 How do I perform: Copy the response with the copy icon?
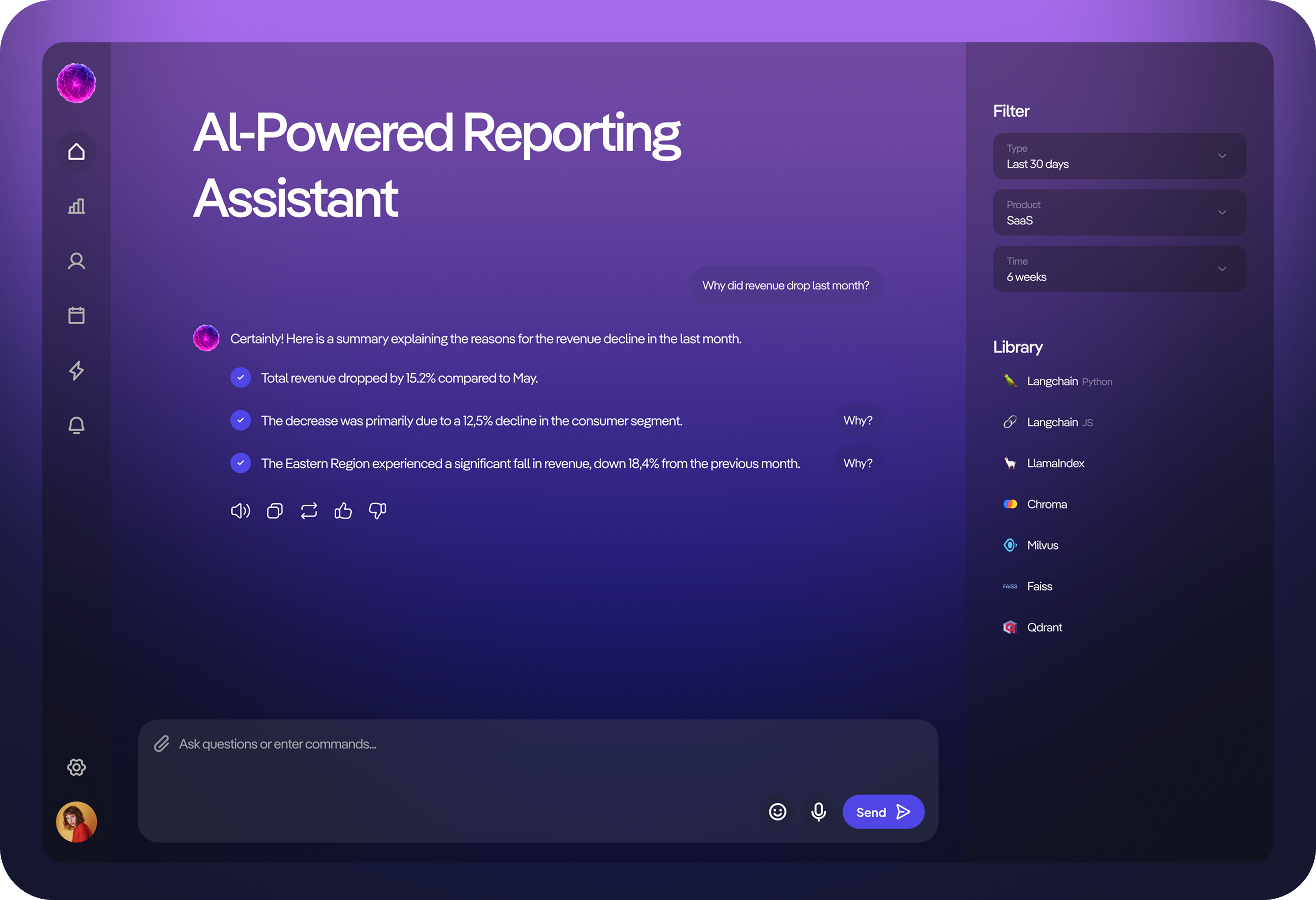274,511
